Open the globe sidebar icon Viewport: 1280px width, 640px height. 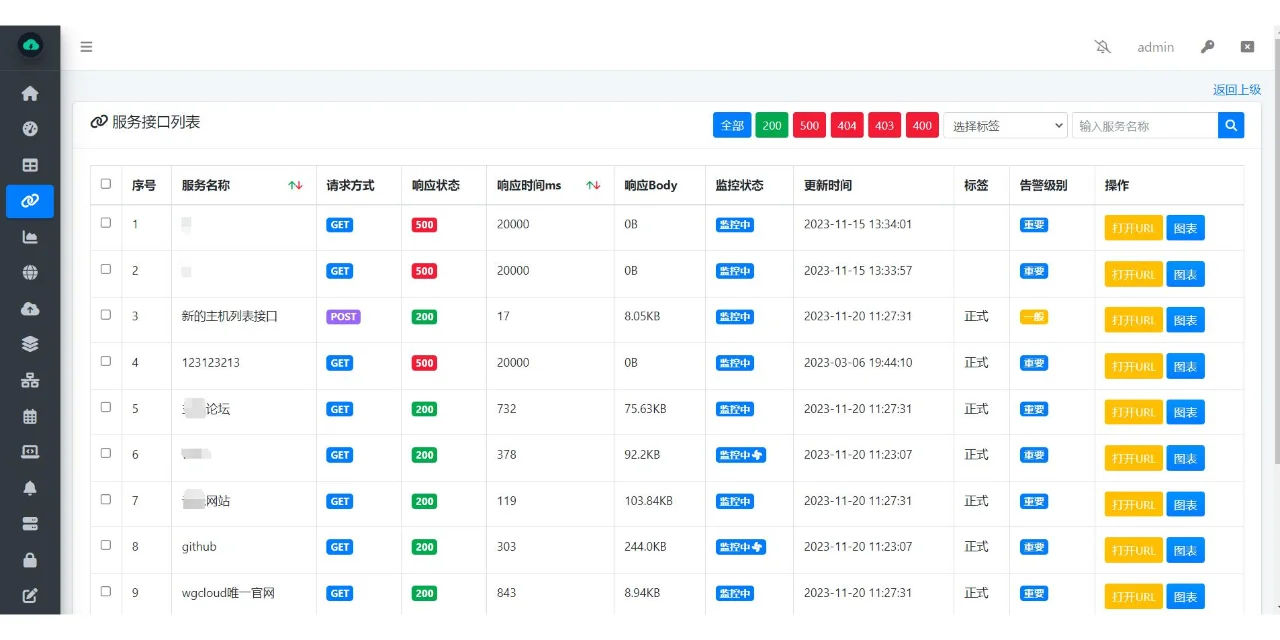pos(30,272)
